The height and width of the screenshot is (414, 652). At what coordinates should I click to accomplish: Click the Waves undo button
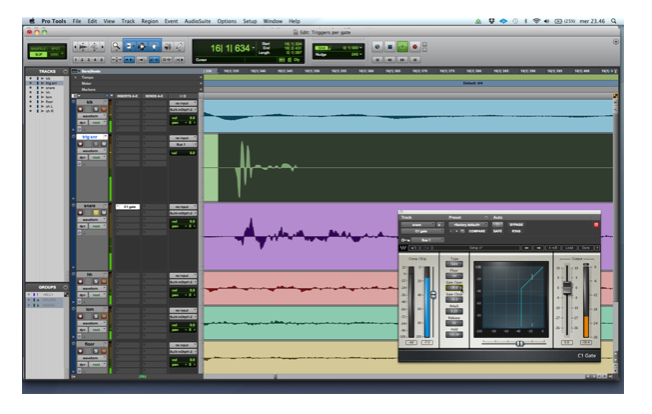tap(414, 248)
